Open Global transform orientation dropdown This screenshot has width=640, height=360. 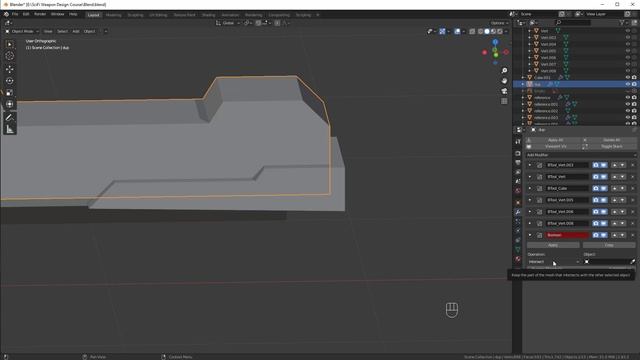(x=227, y=23)
